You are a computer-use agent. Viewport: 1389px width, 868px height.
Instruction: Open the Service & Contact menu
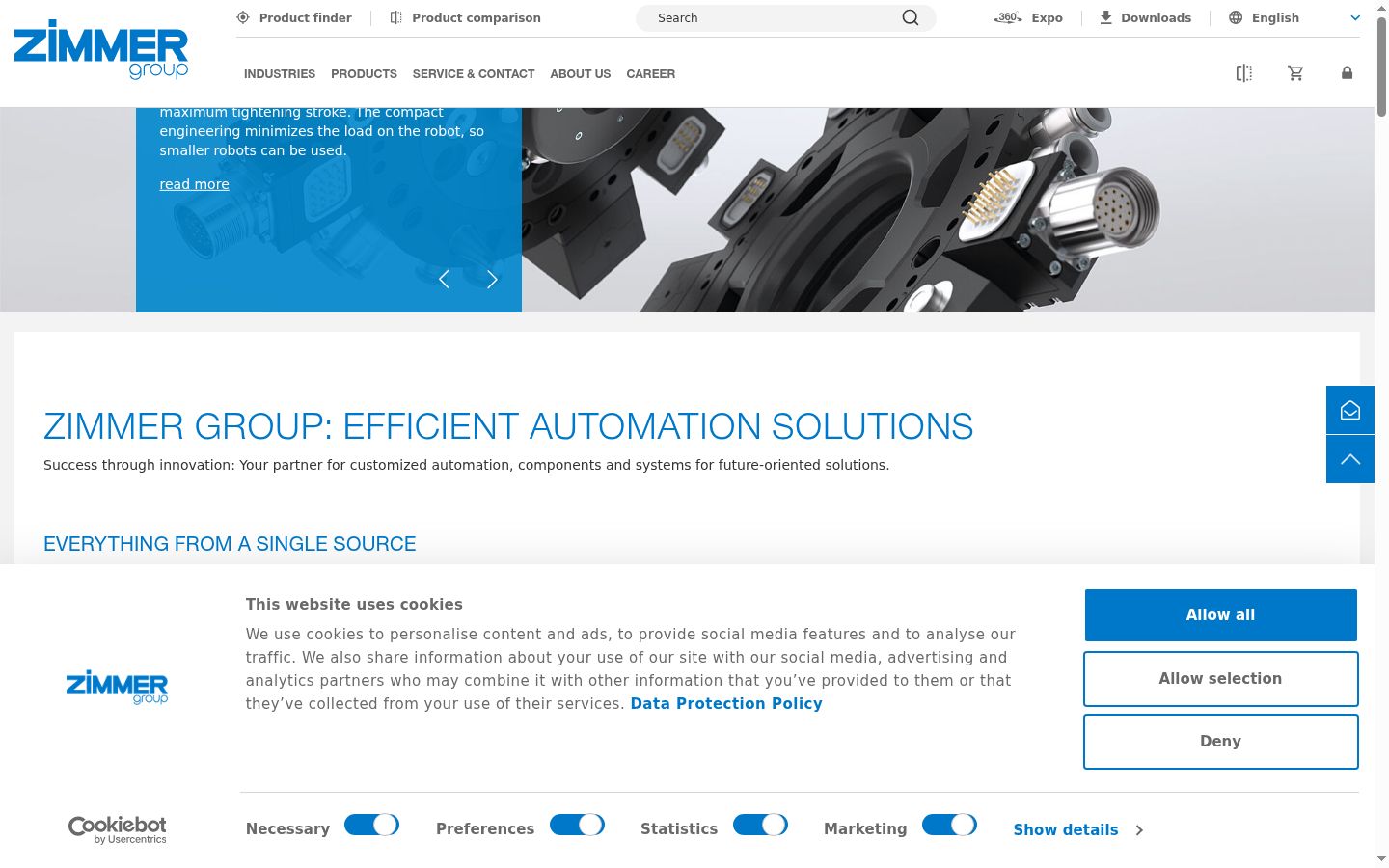coord(474,73)
